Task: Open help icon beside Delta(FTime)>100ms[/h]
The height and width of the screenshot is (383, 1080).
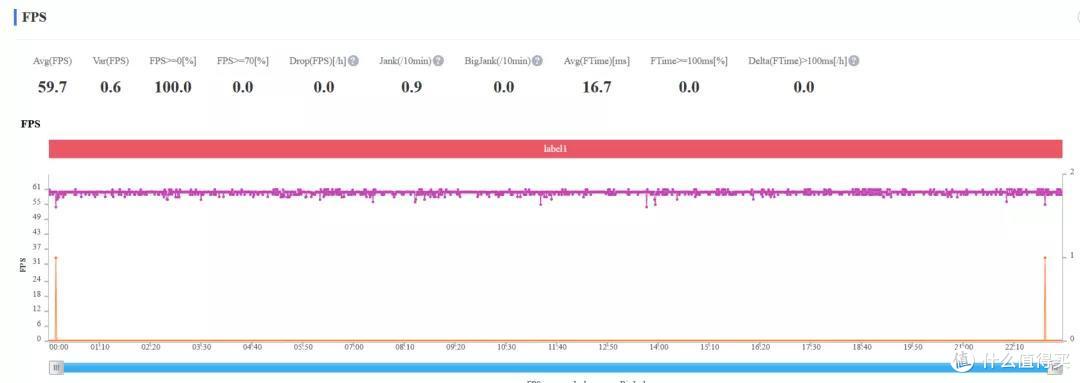Action: coord(853,61)
